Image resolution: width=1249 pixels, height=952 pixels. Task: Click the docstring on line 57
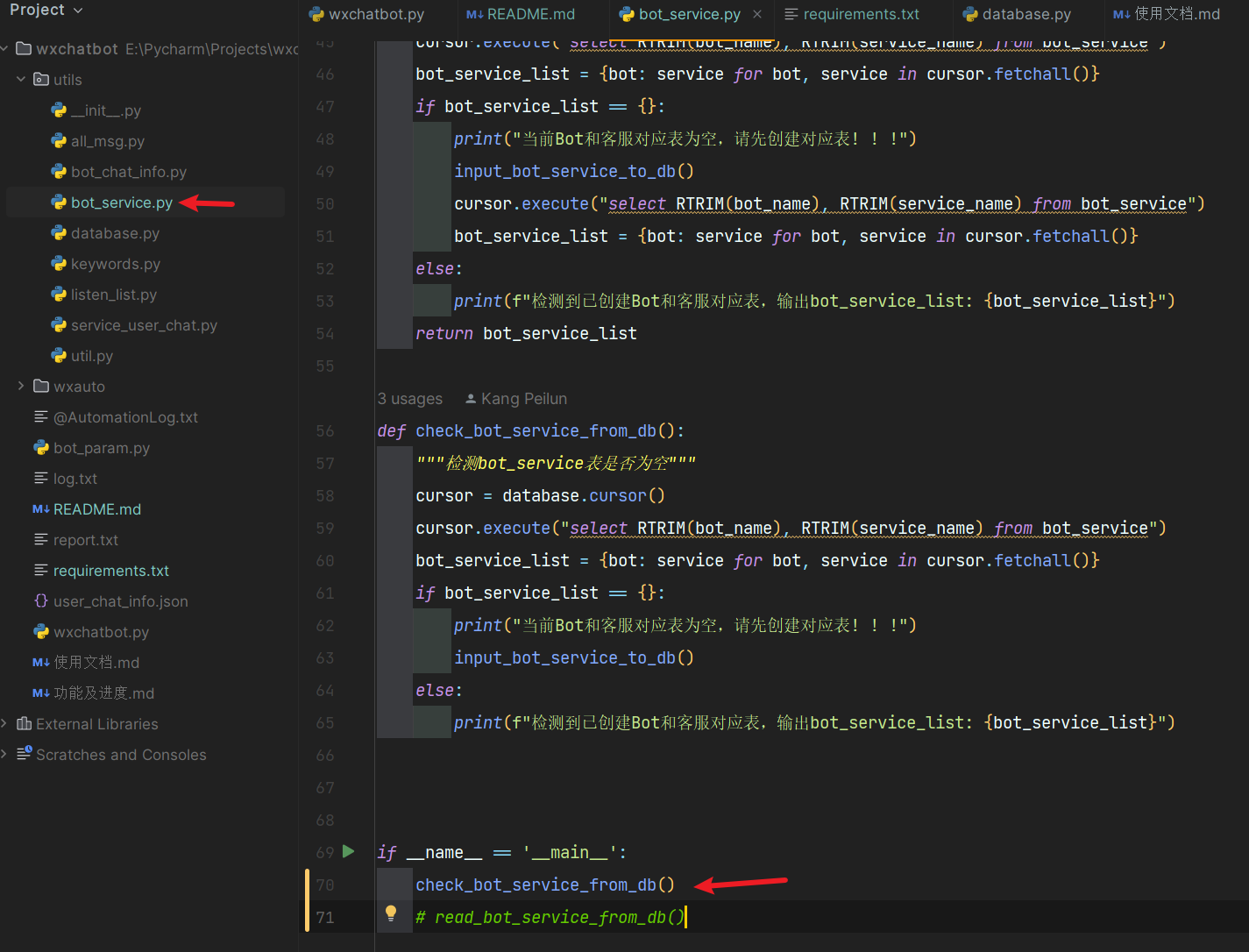[556, 463]
